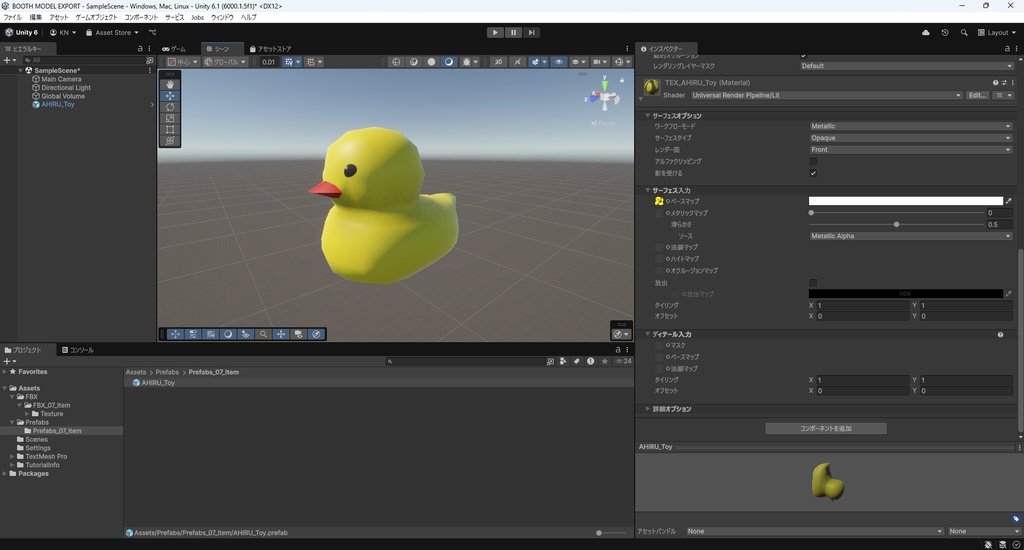Open the Asset Store button in top toolbar
Screen dimensions: 1024x550
[112, 33]
